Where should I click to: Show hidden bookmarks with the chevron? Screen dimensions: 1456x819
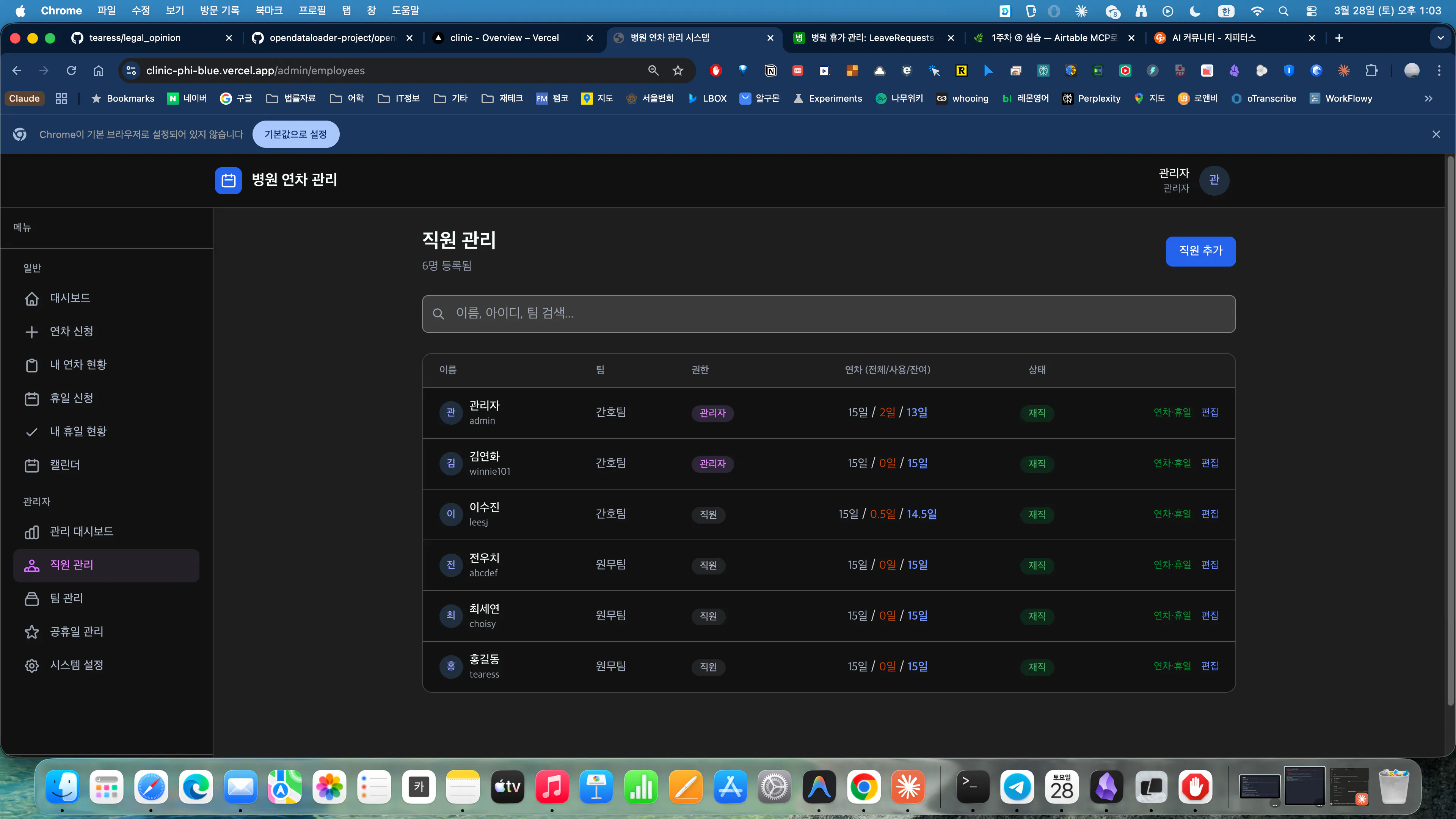[x=1428, y=98]
